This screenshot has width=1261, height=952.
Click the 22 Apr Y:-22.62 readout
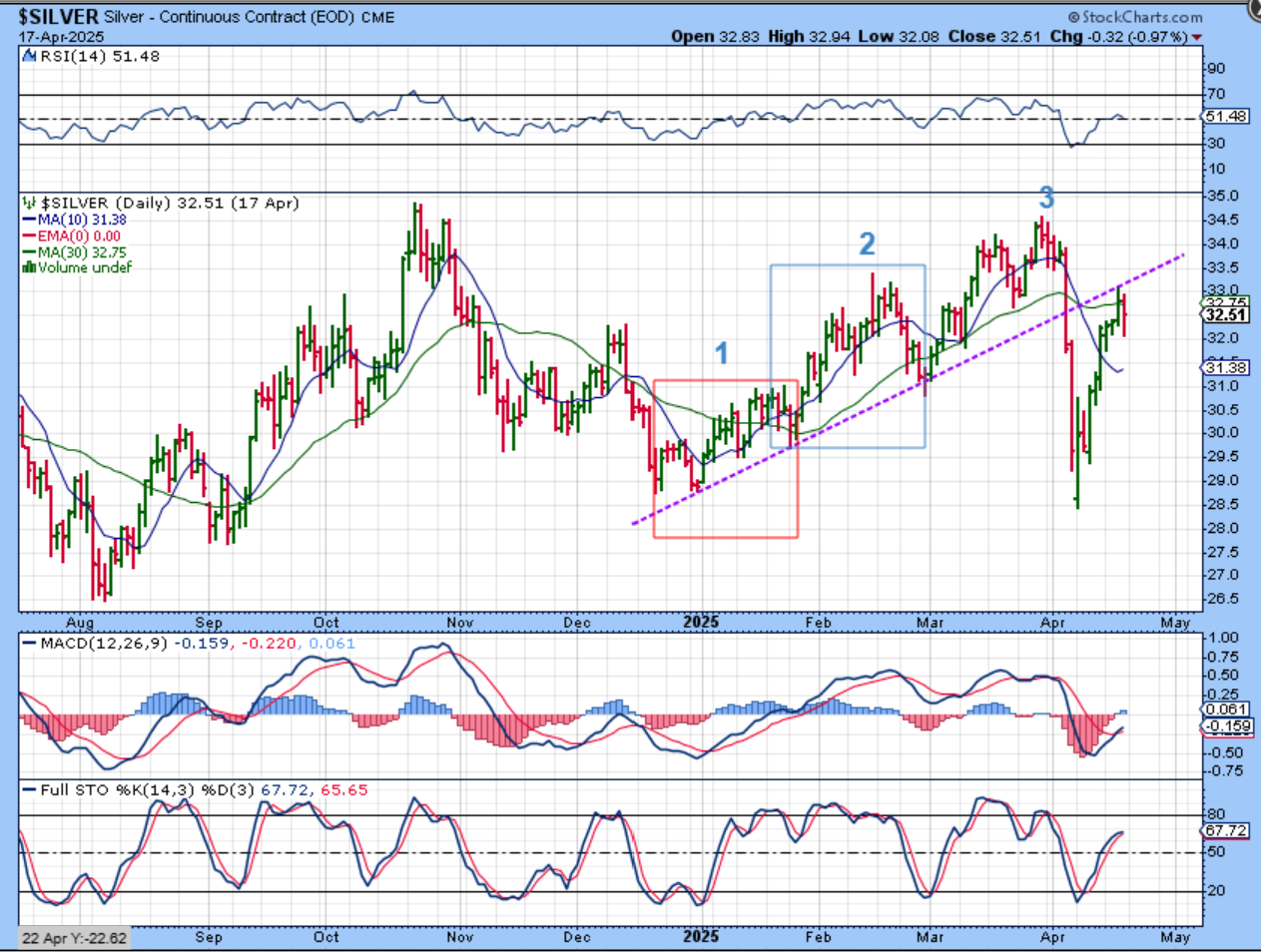75,938
